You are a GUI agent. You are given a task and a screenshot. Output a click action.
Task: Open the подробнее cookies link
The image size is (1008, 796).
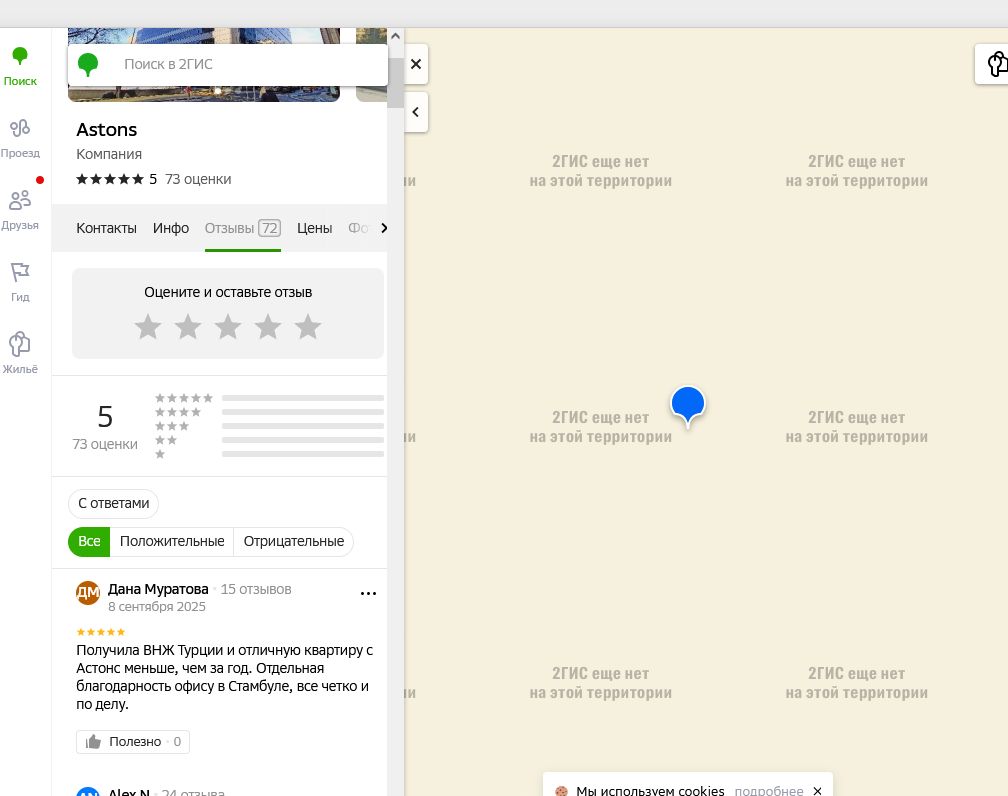coord(769,790)
